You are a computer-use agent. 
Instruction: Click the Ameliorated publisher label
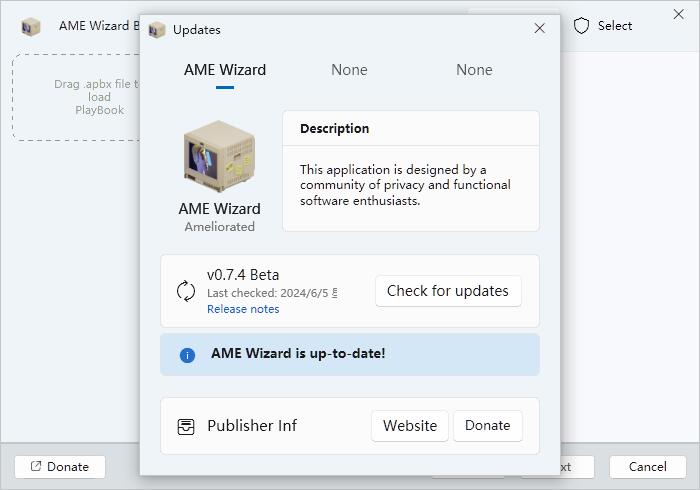[220, 227]
